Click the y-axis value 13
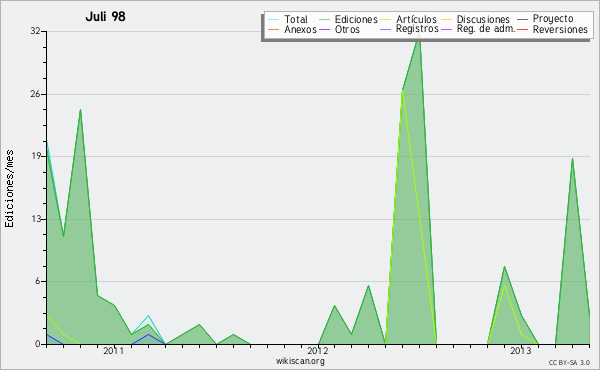This screenshot has width=600, height=370. [36, 219]
